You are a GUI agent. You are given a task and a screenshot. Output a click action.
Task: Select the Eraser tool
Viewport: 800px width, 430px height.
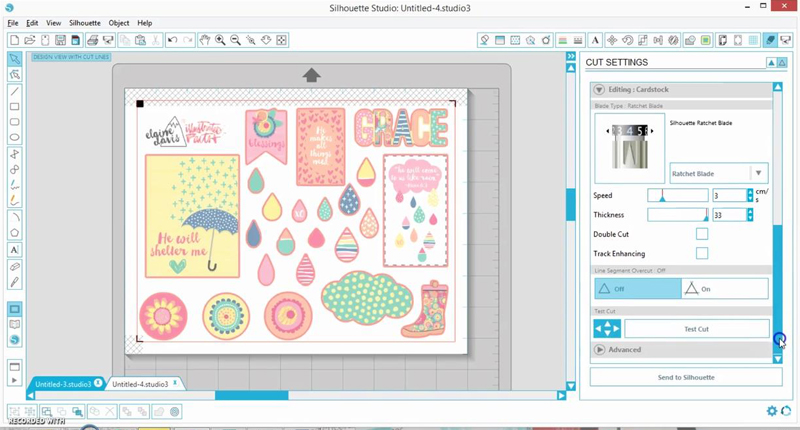click(14, 267)
